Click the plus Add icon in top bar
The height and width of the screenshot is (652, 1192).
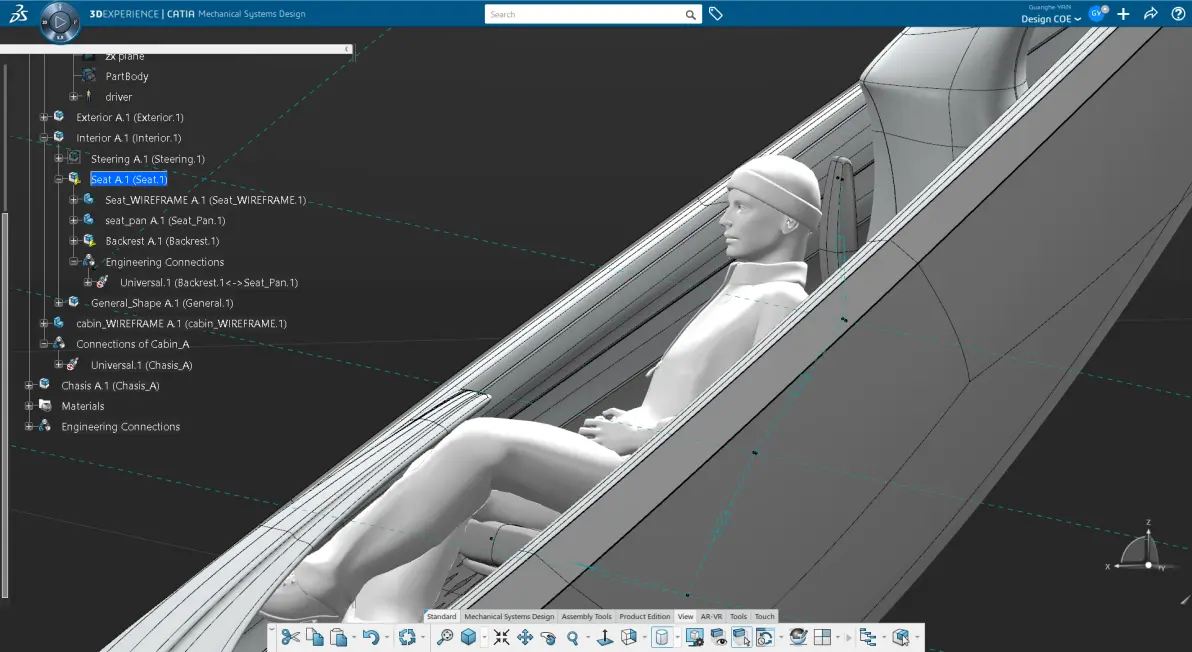1124,14
